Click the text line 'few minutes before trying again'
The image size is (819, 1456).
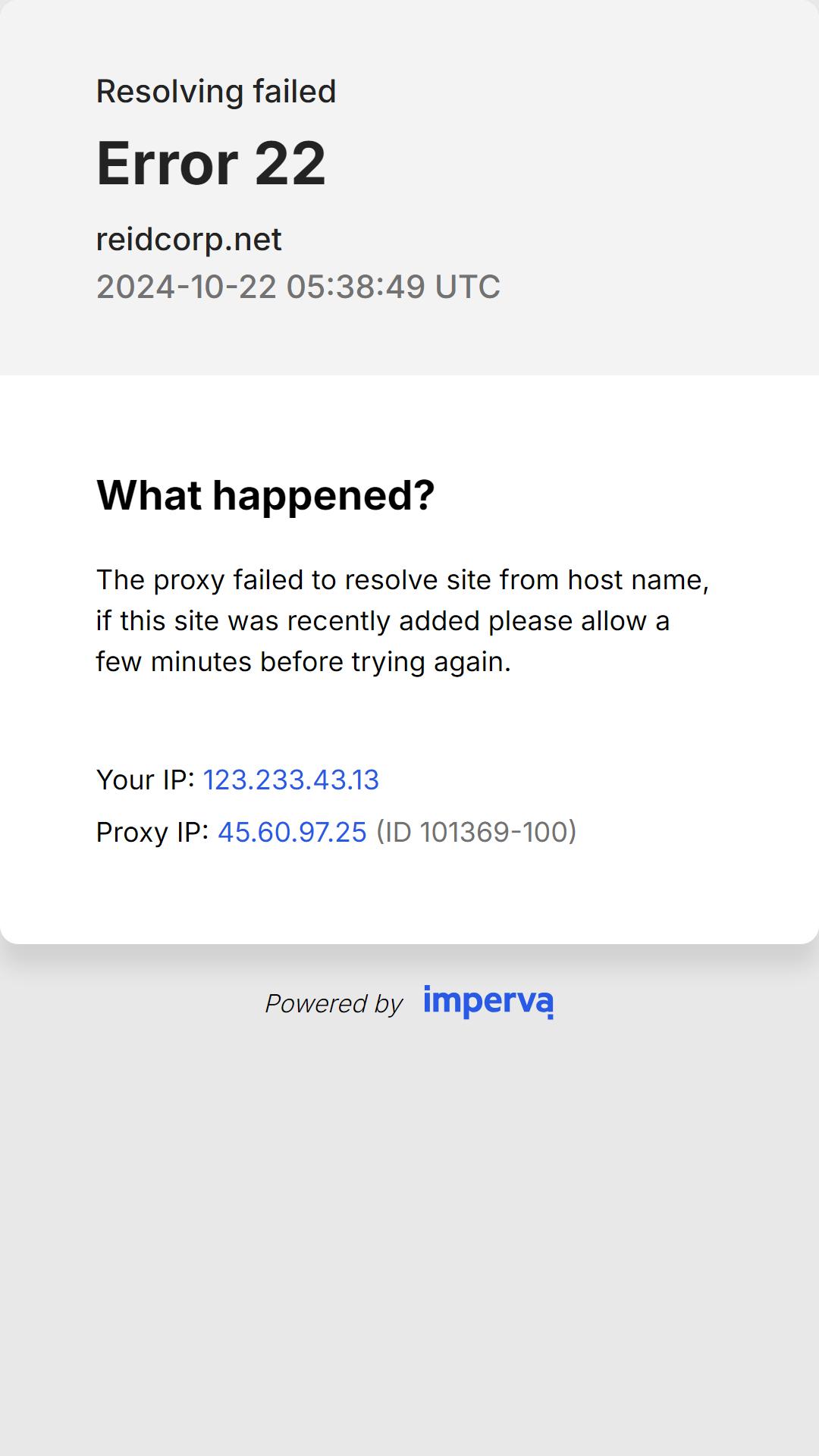click(303, 662)
